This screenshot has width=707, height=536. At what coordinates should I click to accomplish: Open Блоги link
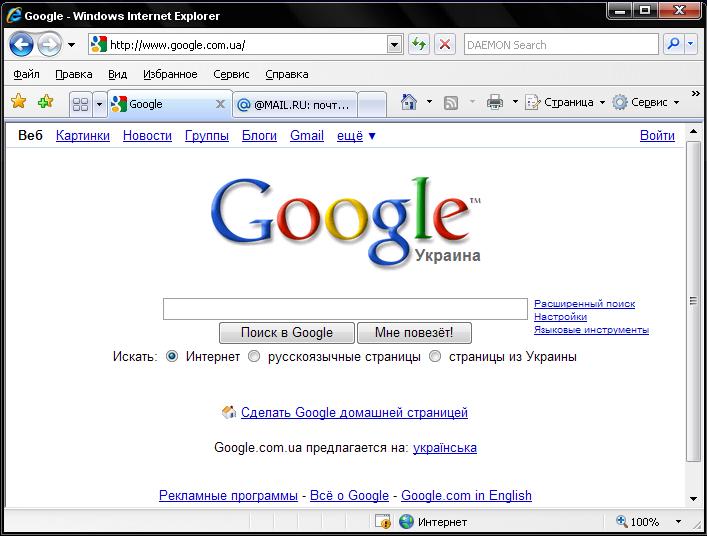coord(259,135)
